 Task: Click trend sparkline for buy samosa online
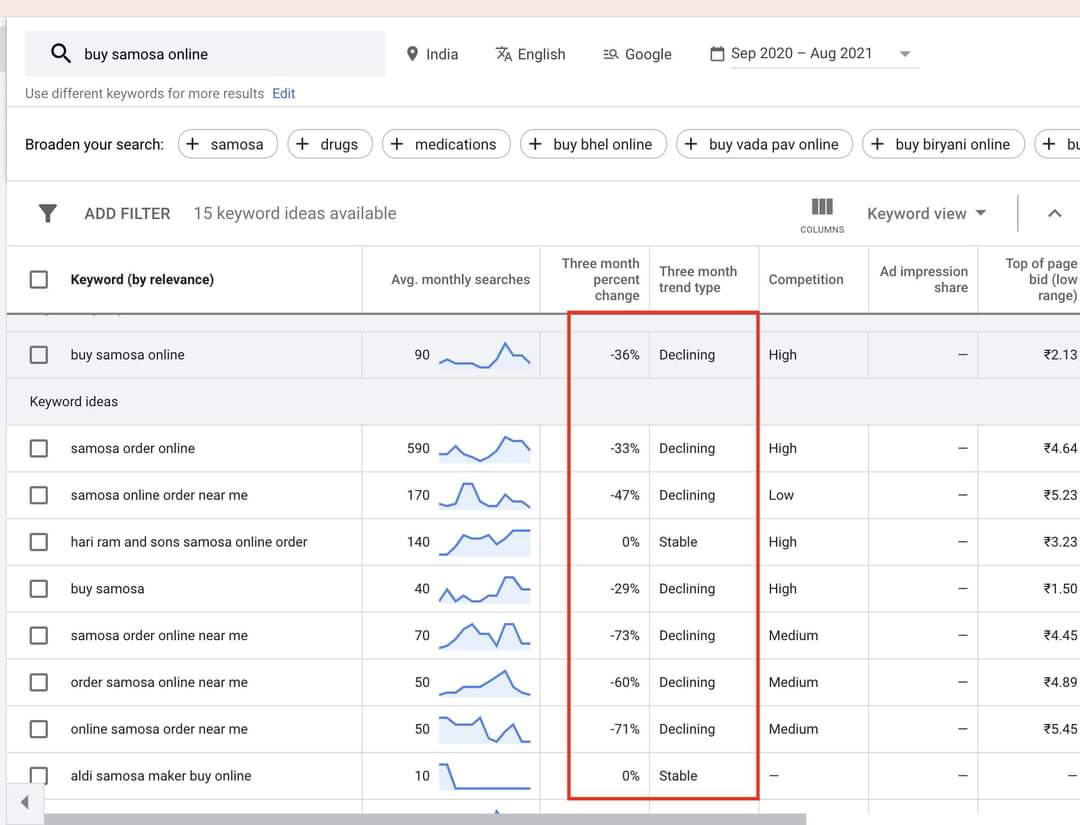point(484,355)
